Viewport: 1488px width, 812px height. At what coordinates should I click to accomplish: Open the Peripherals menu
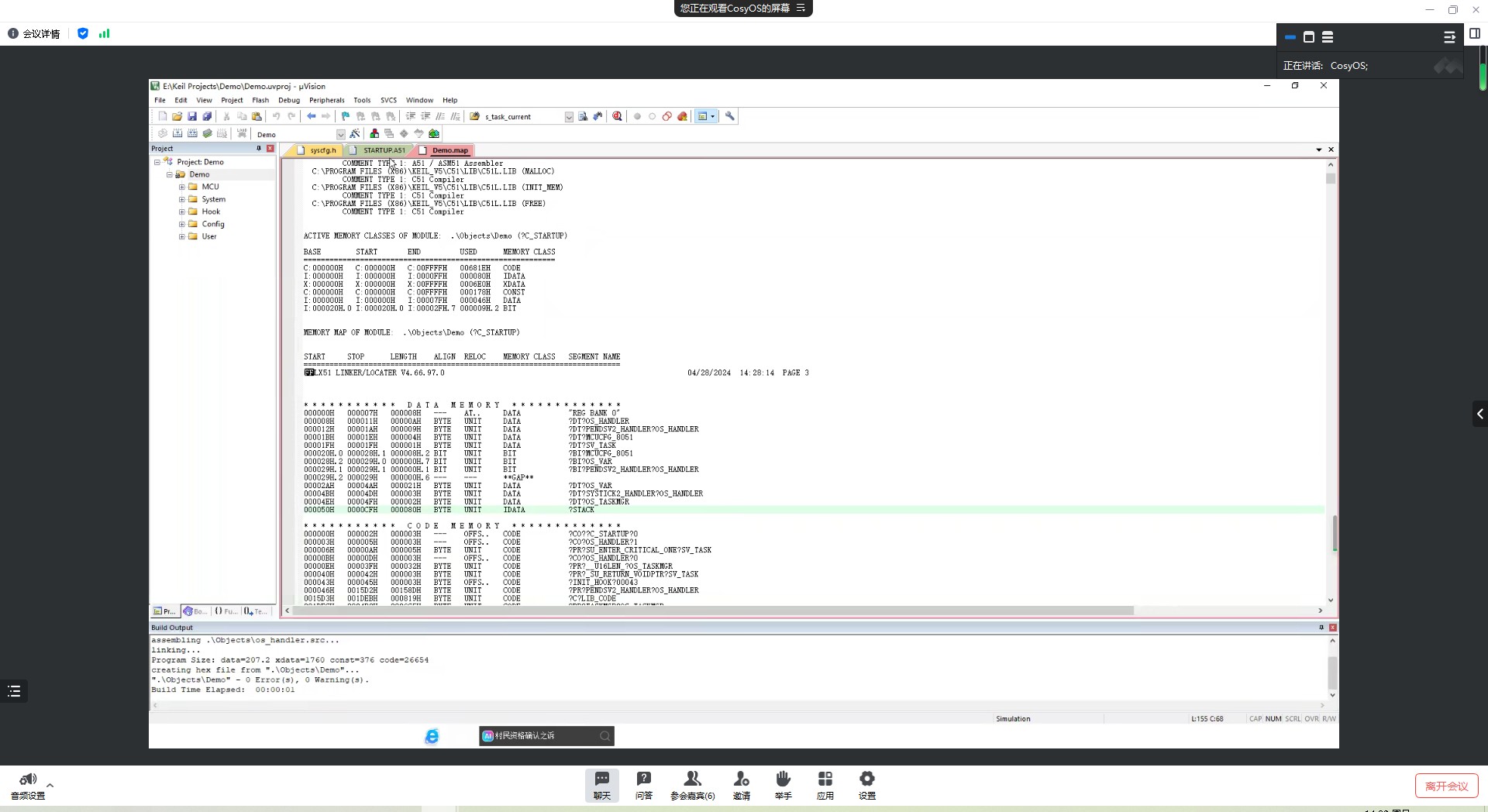click(327, 100)
